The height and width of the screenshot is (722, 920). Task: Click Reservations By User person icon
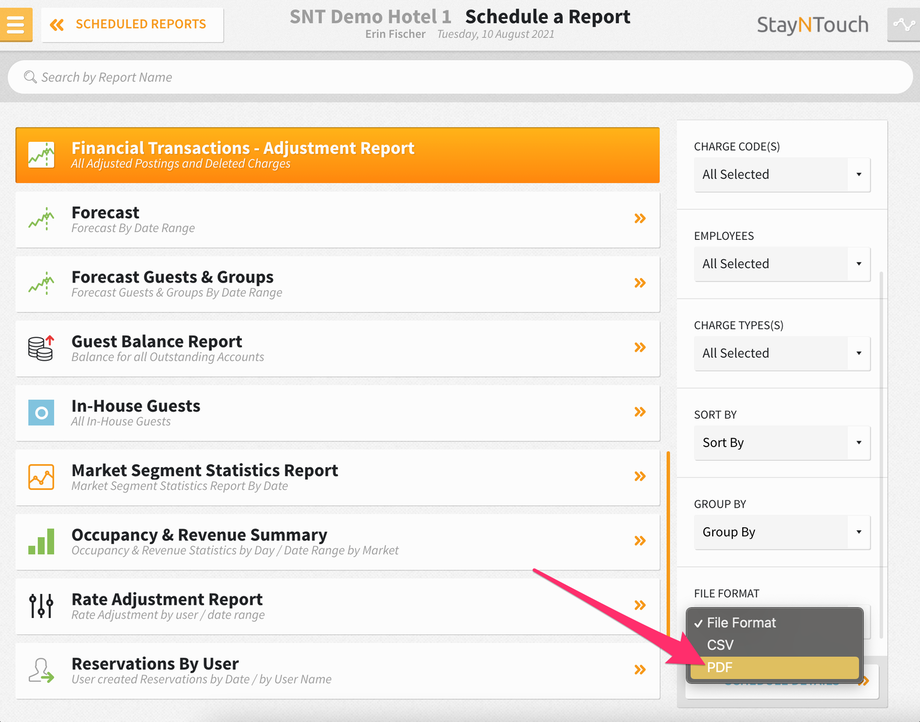coord(41,670)
